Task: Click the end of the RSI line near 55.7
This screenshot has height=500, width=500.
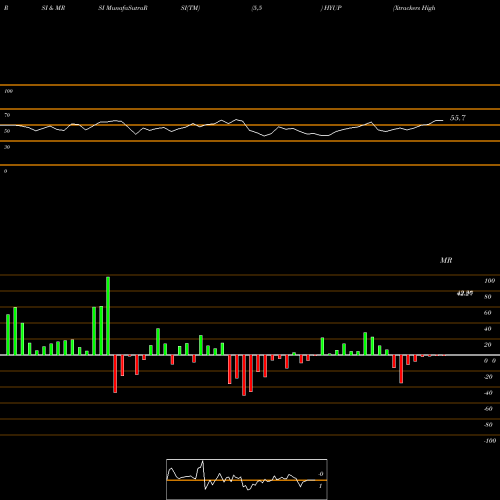Action: (443, 120)
